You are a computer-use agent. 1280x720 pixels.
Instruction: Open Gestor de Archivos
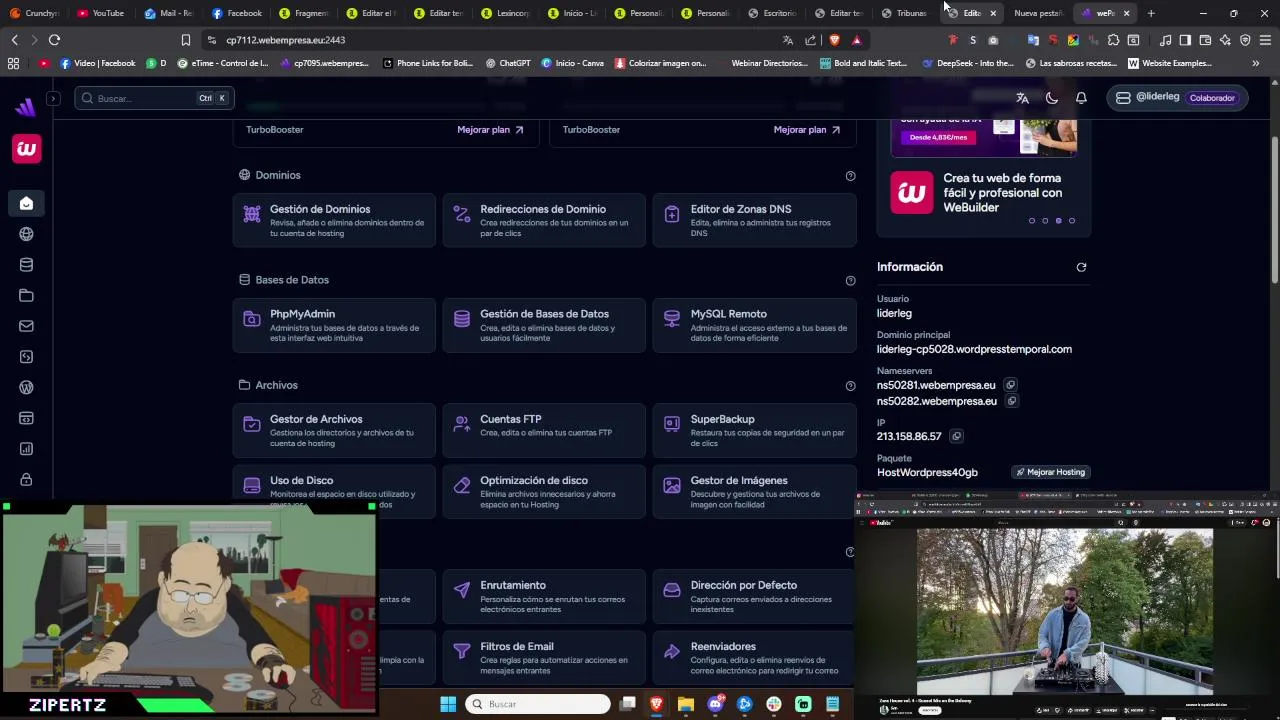[x=334, y=430]
